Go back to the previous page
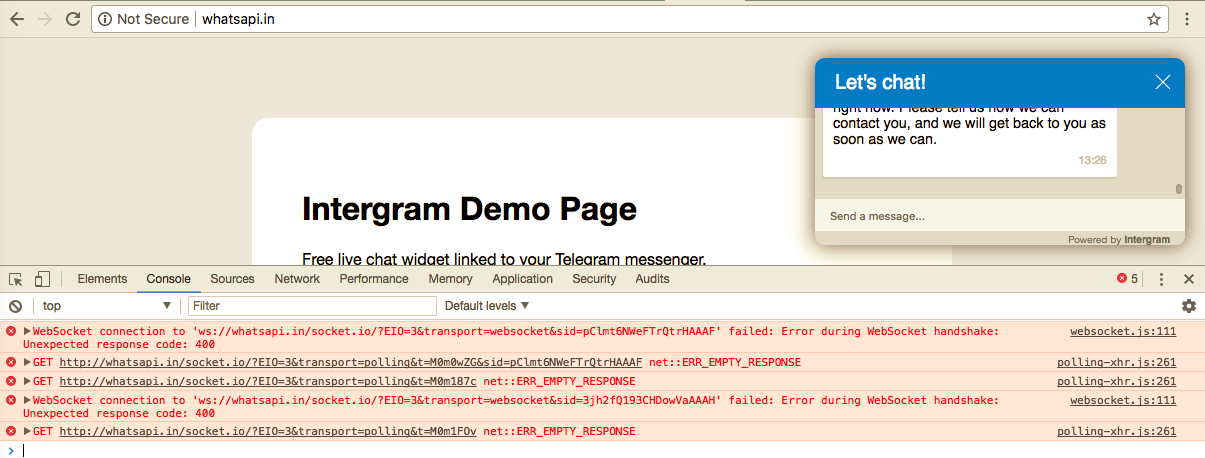The width and height of the screenshot is (1205, 458). click(16, 19)
